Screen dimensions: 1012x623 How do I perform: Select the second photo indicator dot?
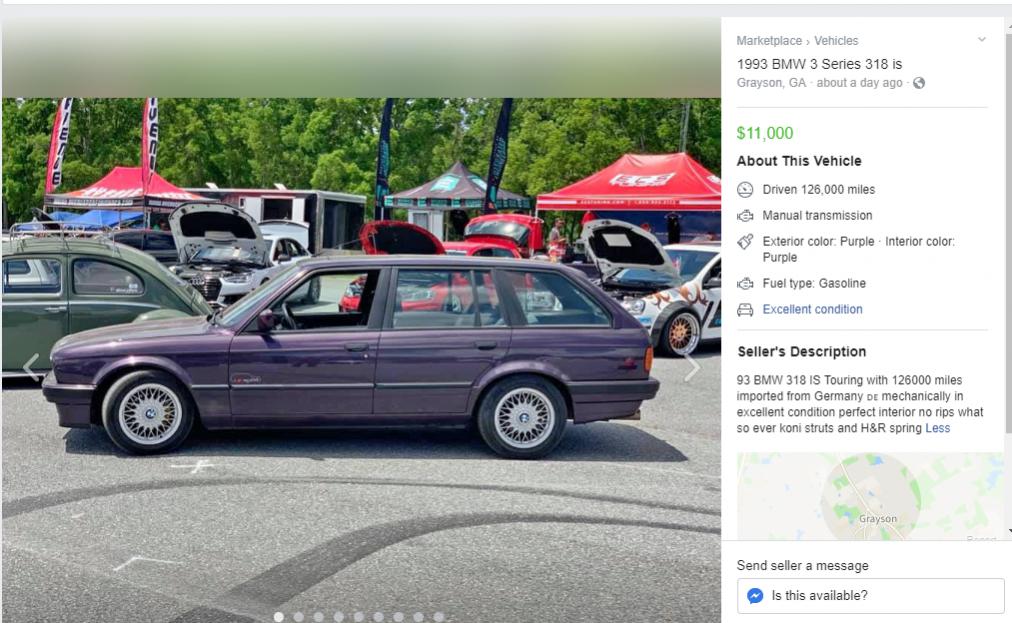(x=298, y=617)
